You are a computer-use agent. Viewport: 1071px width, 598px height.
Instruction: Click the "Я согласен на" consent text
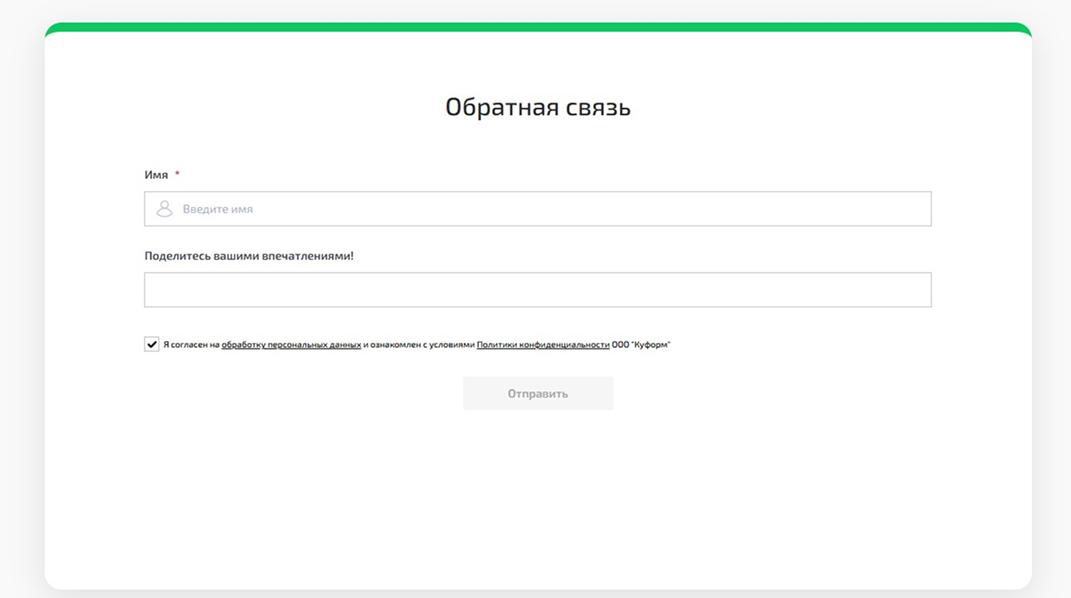(x=191, y=345)
